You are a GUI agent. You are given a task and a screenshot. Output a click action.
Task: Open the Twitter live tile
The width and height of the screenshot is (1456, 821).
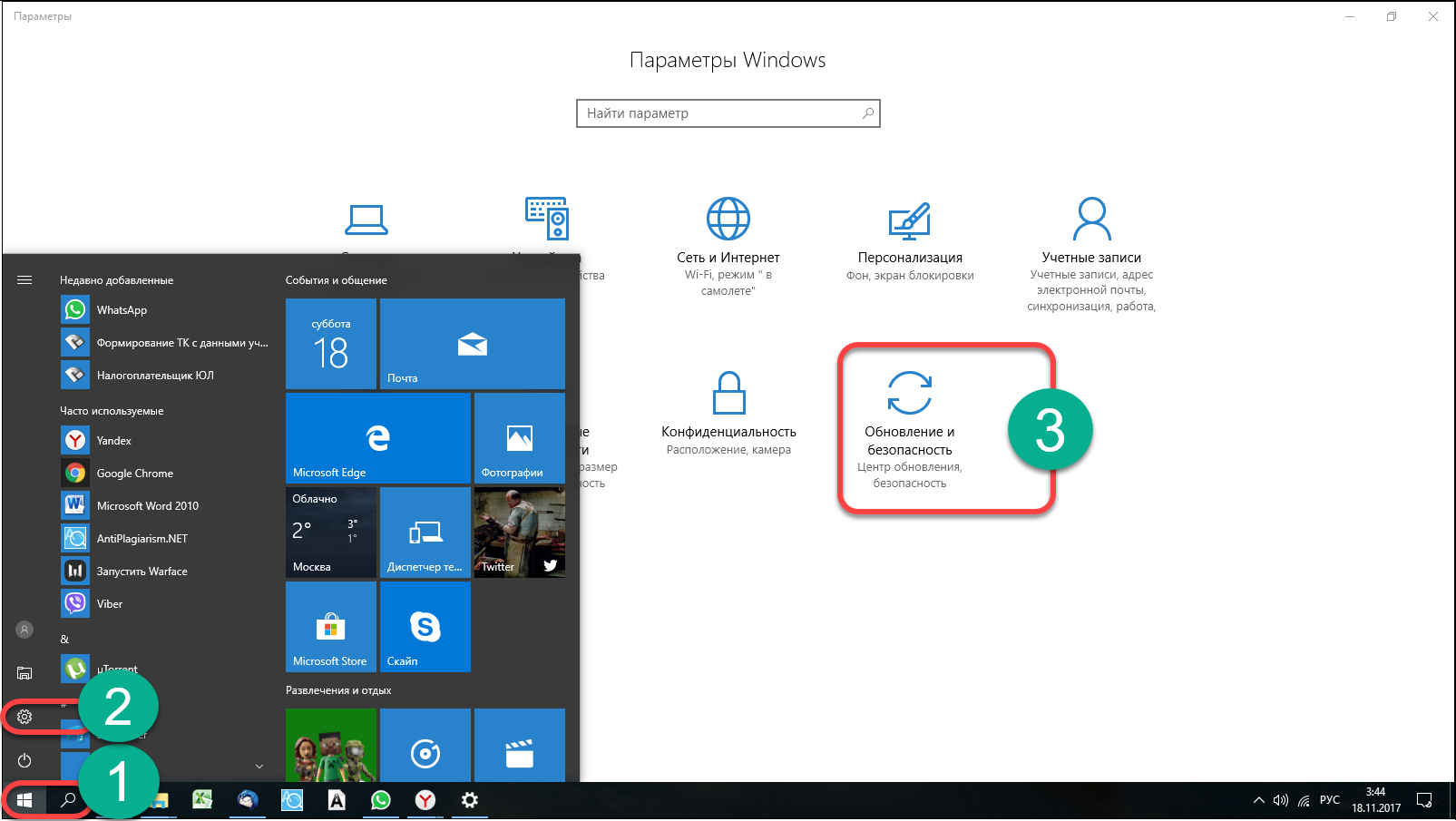pyautogui.click(x=520, y=533)
